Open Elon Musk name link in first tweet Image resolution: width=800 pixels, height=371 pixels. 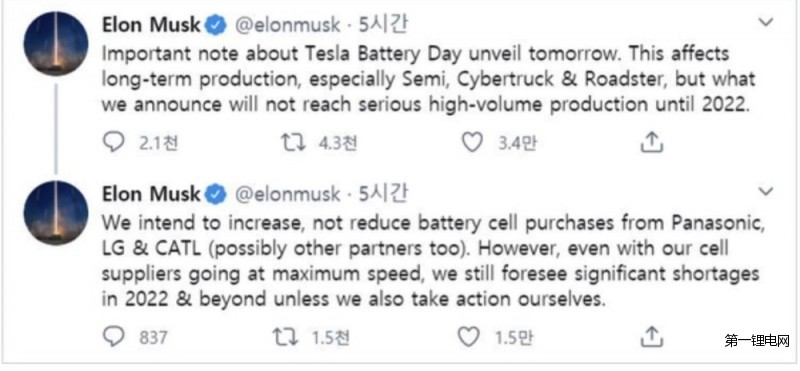point(152,25)
